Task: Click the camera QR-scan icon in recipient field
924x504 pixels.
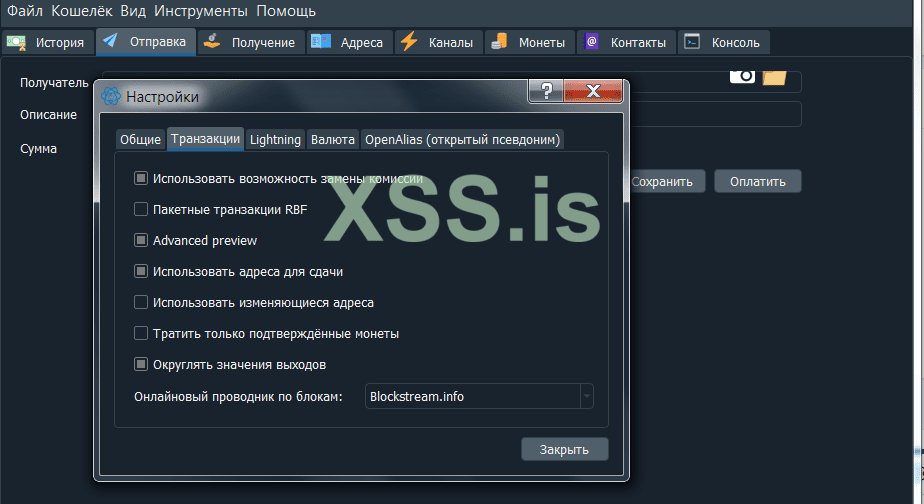Action: tap(742, 76)
